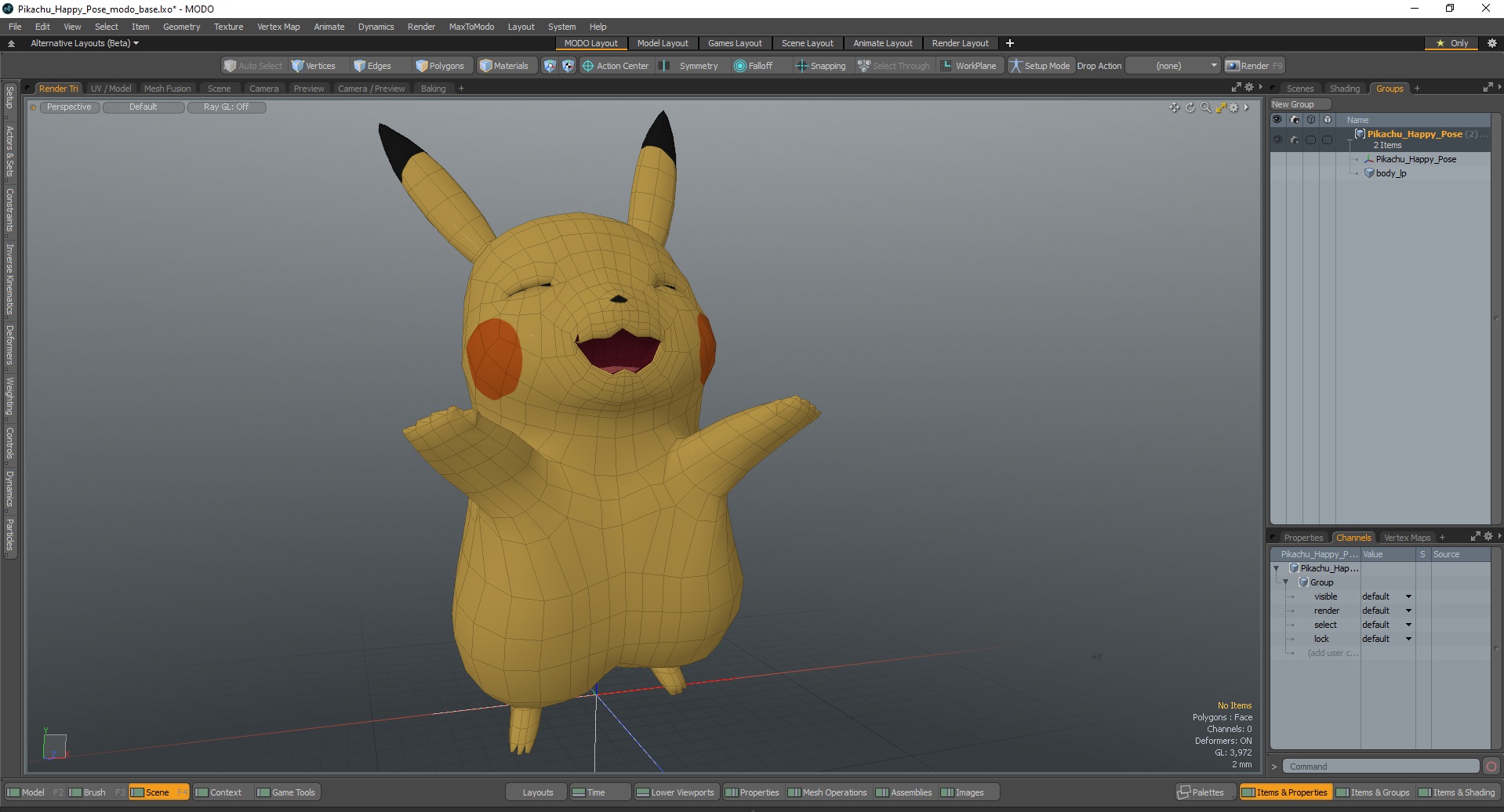Image resolution: width=1504 pixels, height=812 pixels.
Task: Click the Game Tools button
Action: pos(286,792)
